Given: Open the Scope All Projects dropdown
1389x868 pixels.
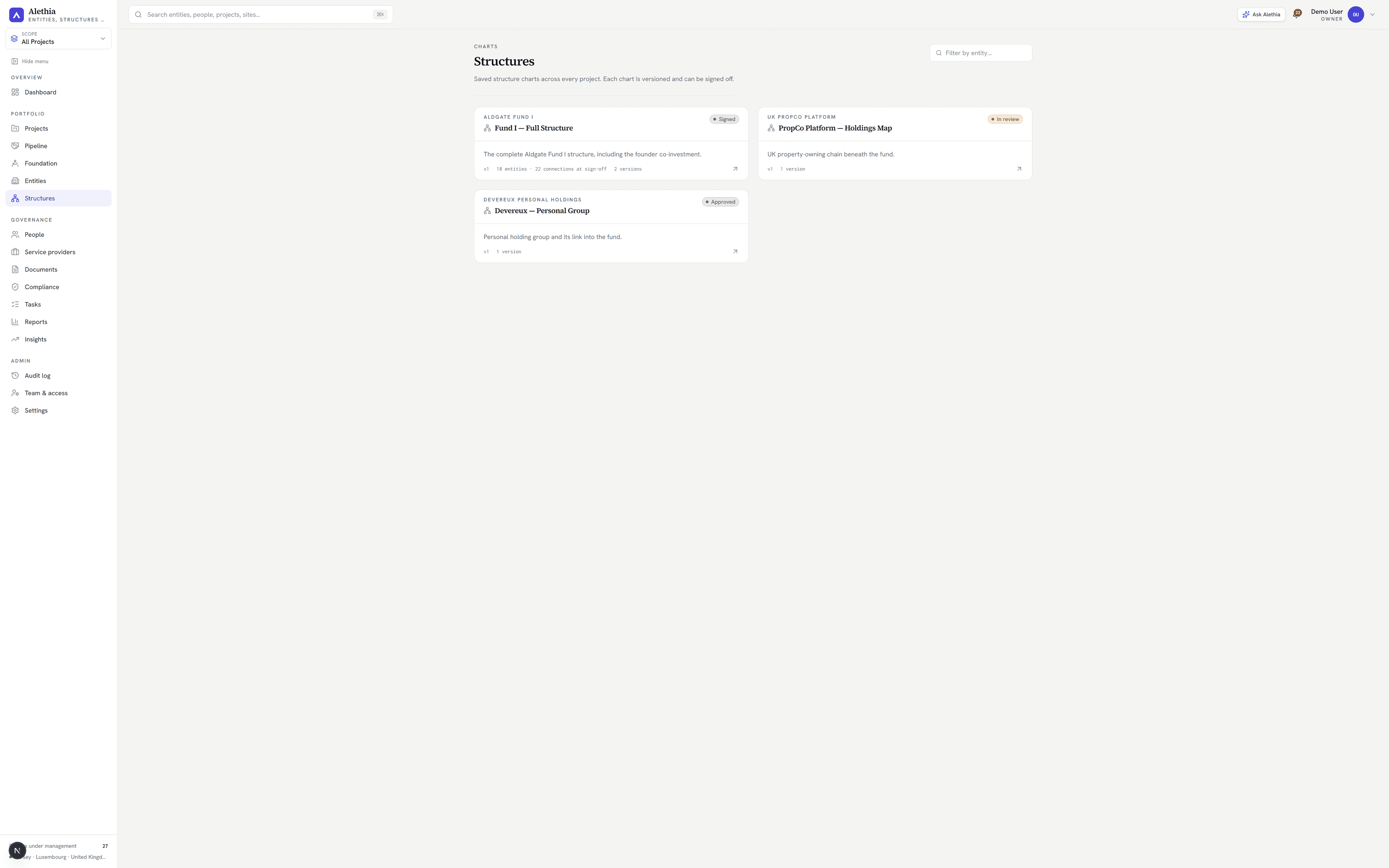Looking at the screenshot, I should (x=59, y=38).
